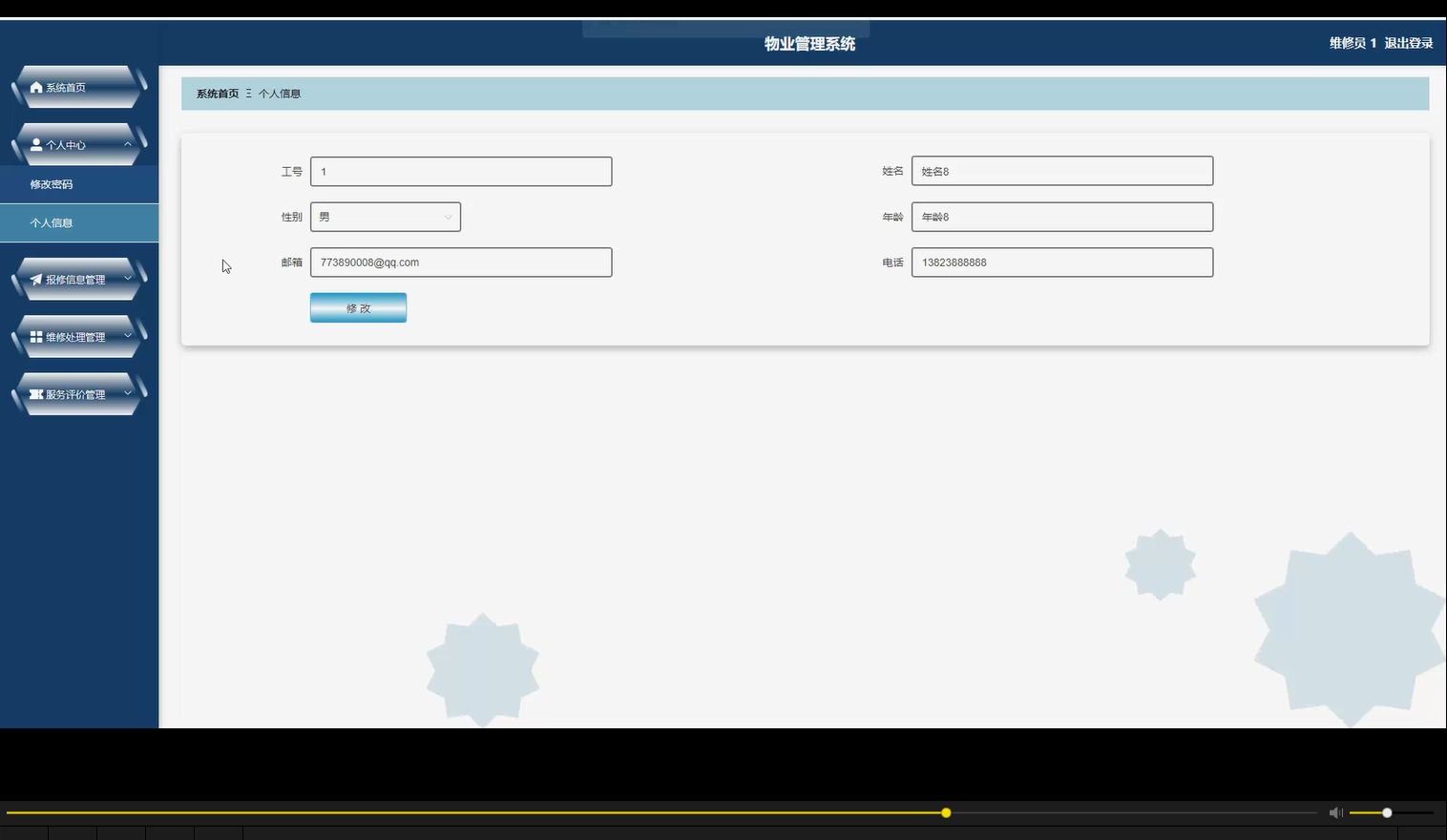1447x840 pixels.
Task: Click the 姓名 name input field
Action: pos(1062,171)
